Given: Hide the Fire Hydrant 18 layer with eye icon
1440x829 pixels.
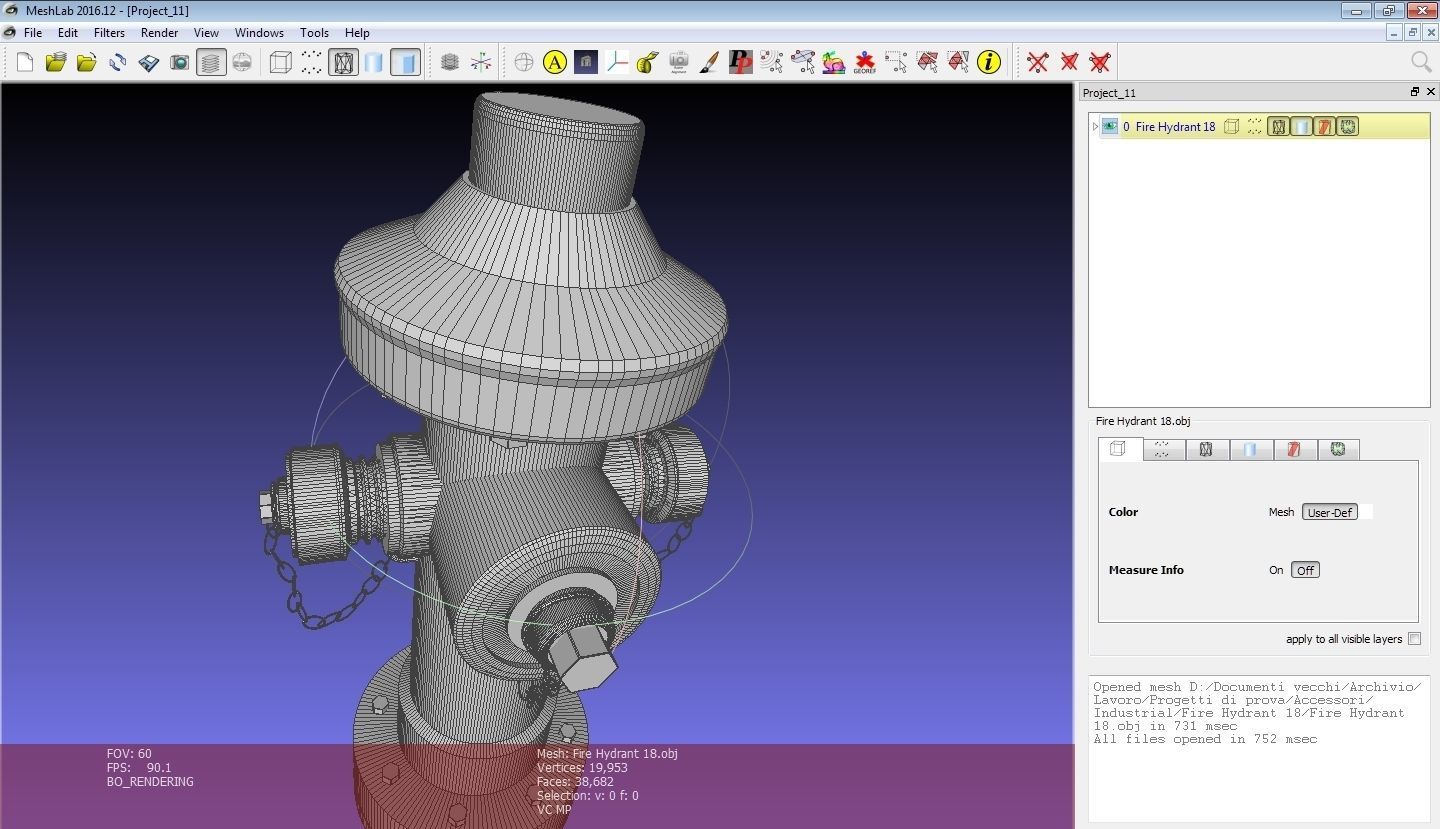Looking at the screenshot, I should (1110, 127).
